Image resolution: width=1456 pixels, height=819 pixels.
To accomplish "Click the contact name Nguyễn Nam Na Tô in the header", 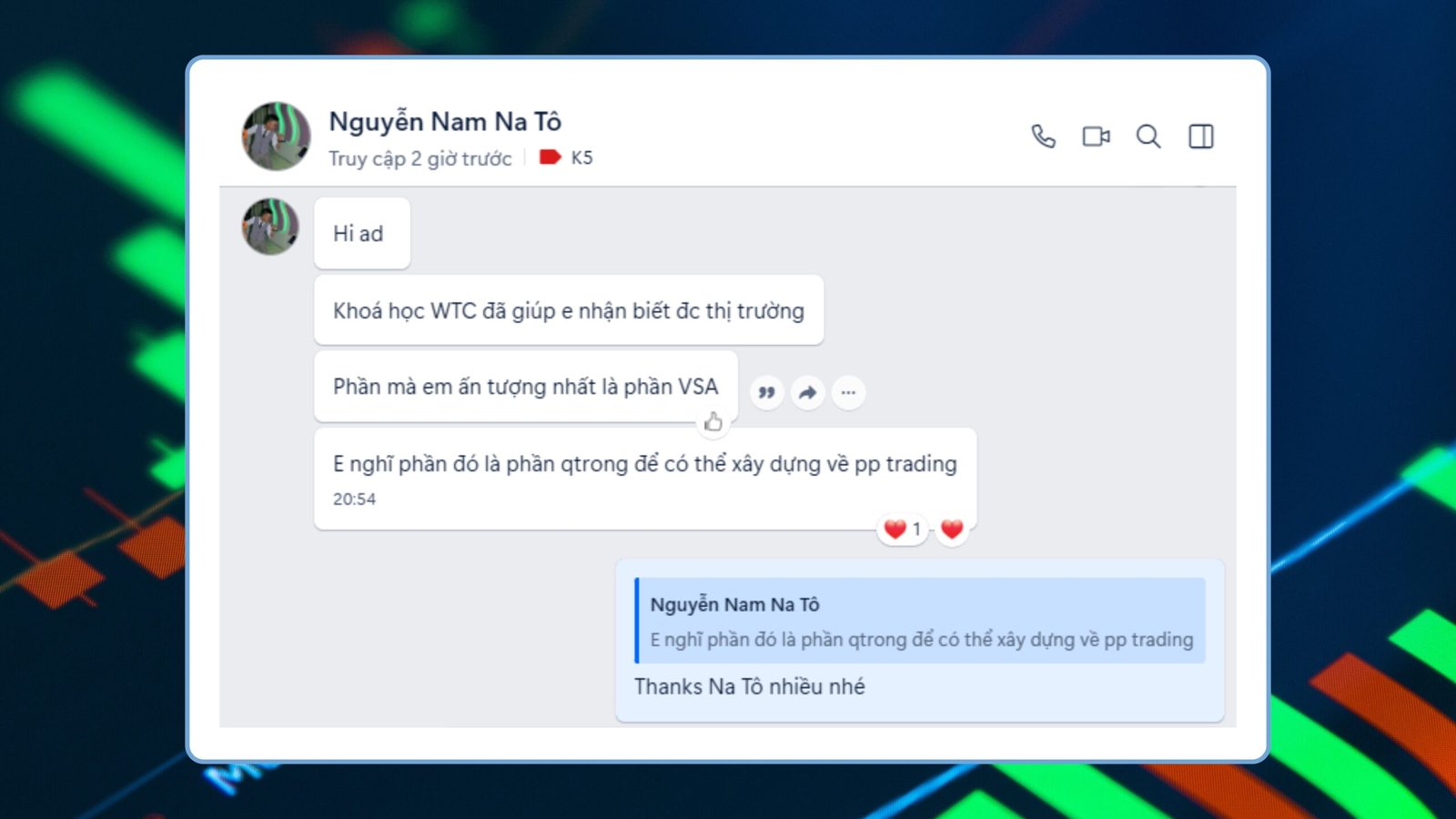I will click(445, 121).
